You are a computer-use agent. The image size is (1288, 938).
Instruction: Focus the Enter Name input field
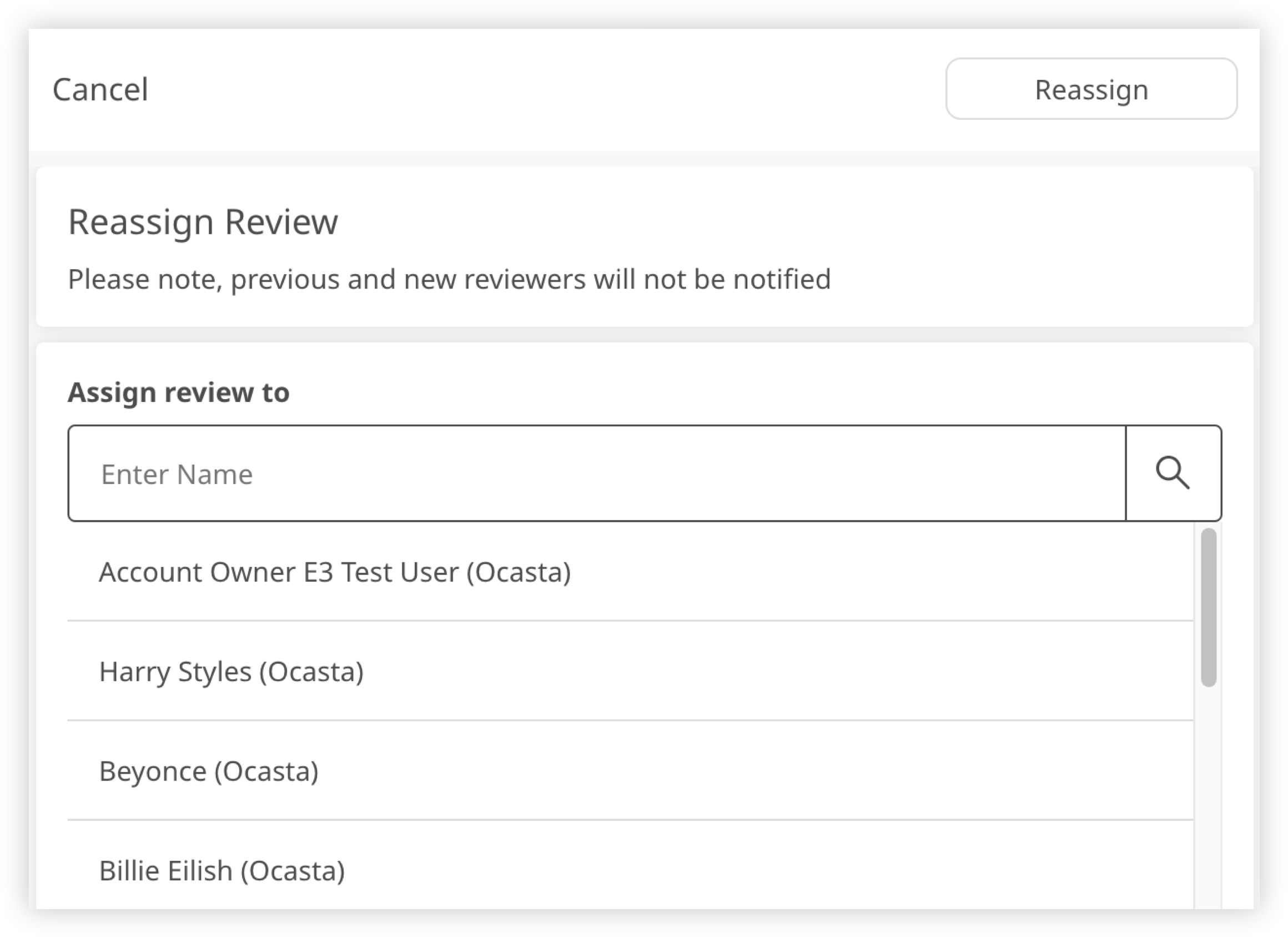click(596, 473)
